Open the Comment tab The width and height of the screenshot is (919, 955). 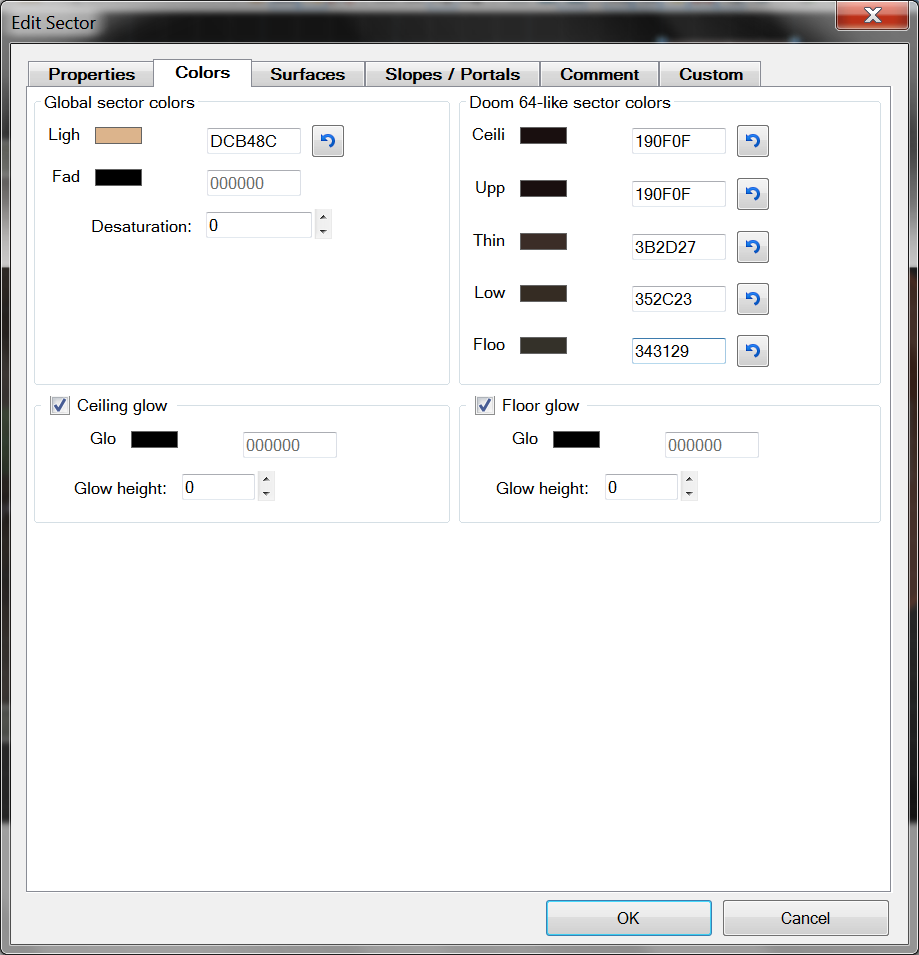coord(598,73)
